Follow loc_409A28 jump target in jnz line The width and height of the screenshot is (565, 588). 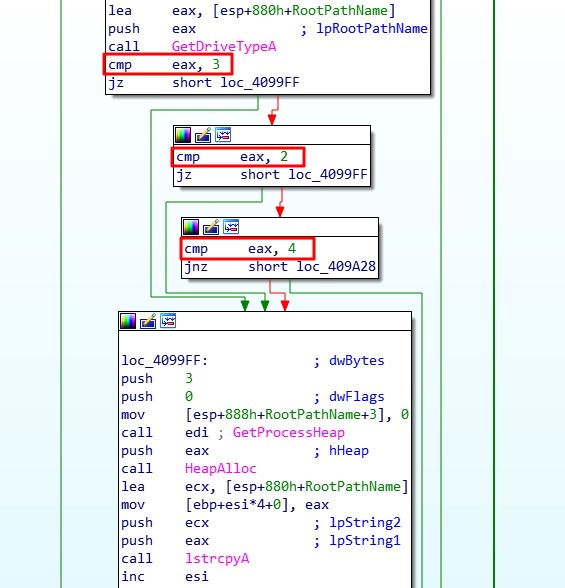[336, 267]
